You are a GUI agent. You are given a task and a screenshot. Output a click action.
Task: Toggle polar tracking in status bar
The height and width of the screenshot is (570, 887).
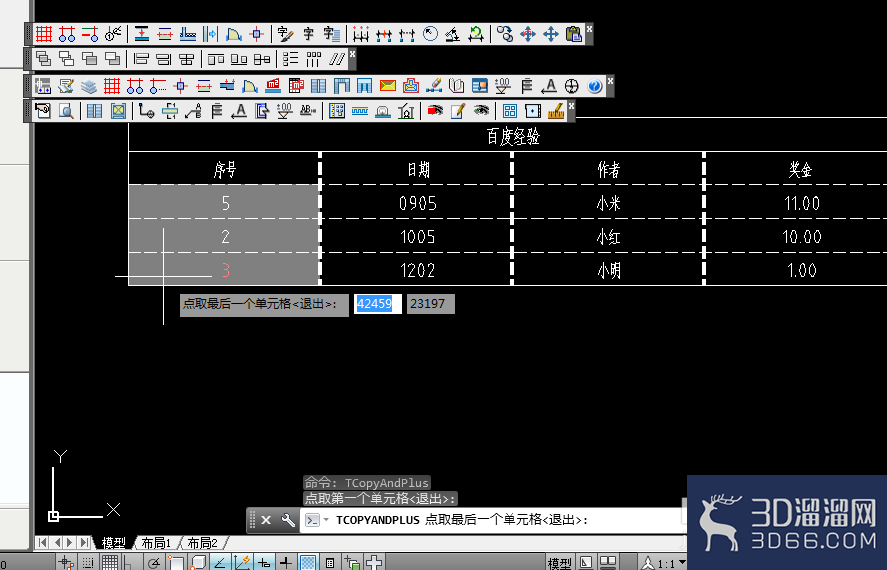point(154,563)
